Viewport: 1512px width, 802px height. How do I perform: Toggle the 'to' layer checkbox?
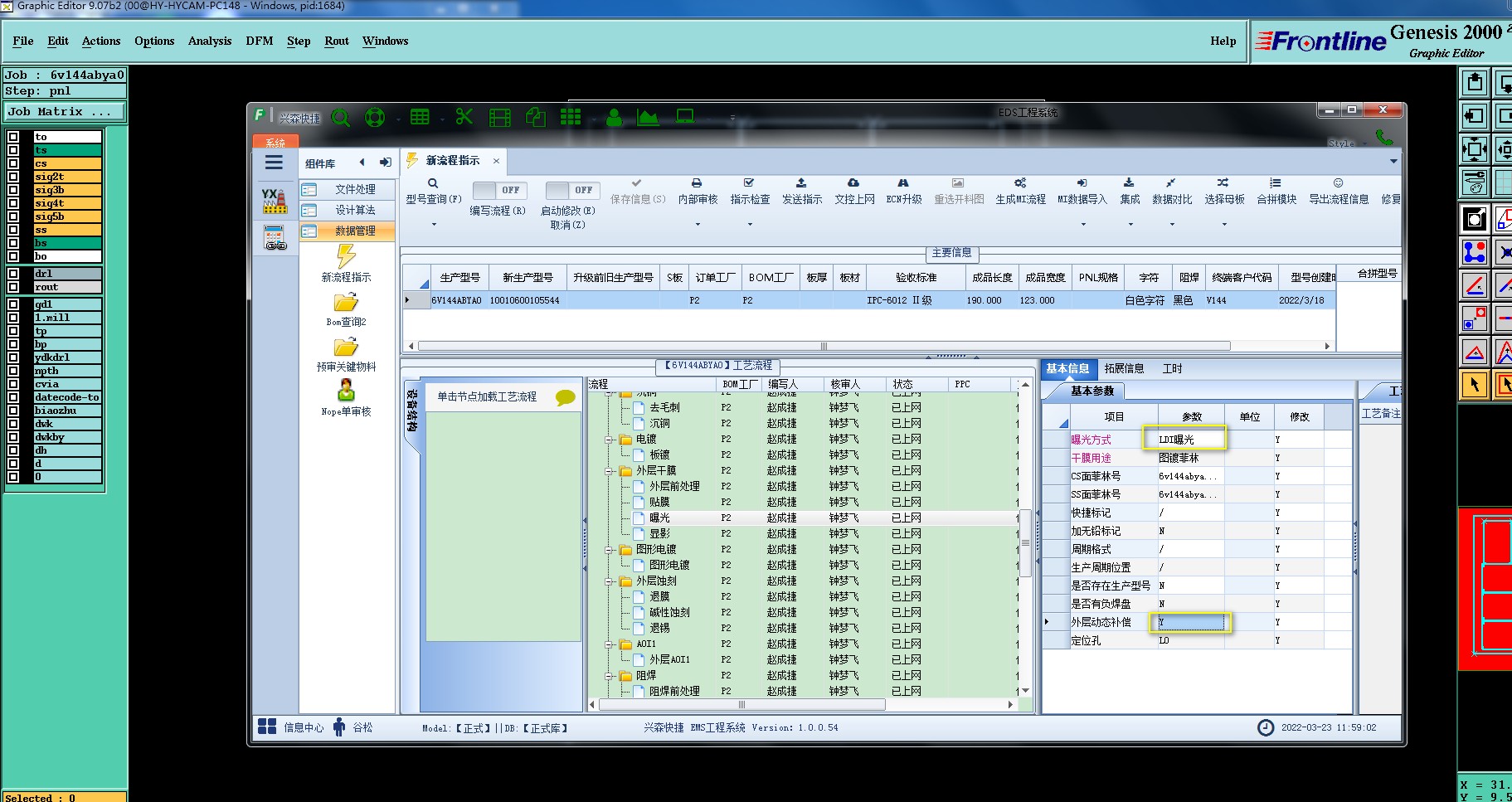tap(13, 137)
